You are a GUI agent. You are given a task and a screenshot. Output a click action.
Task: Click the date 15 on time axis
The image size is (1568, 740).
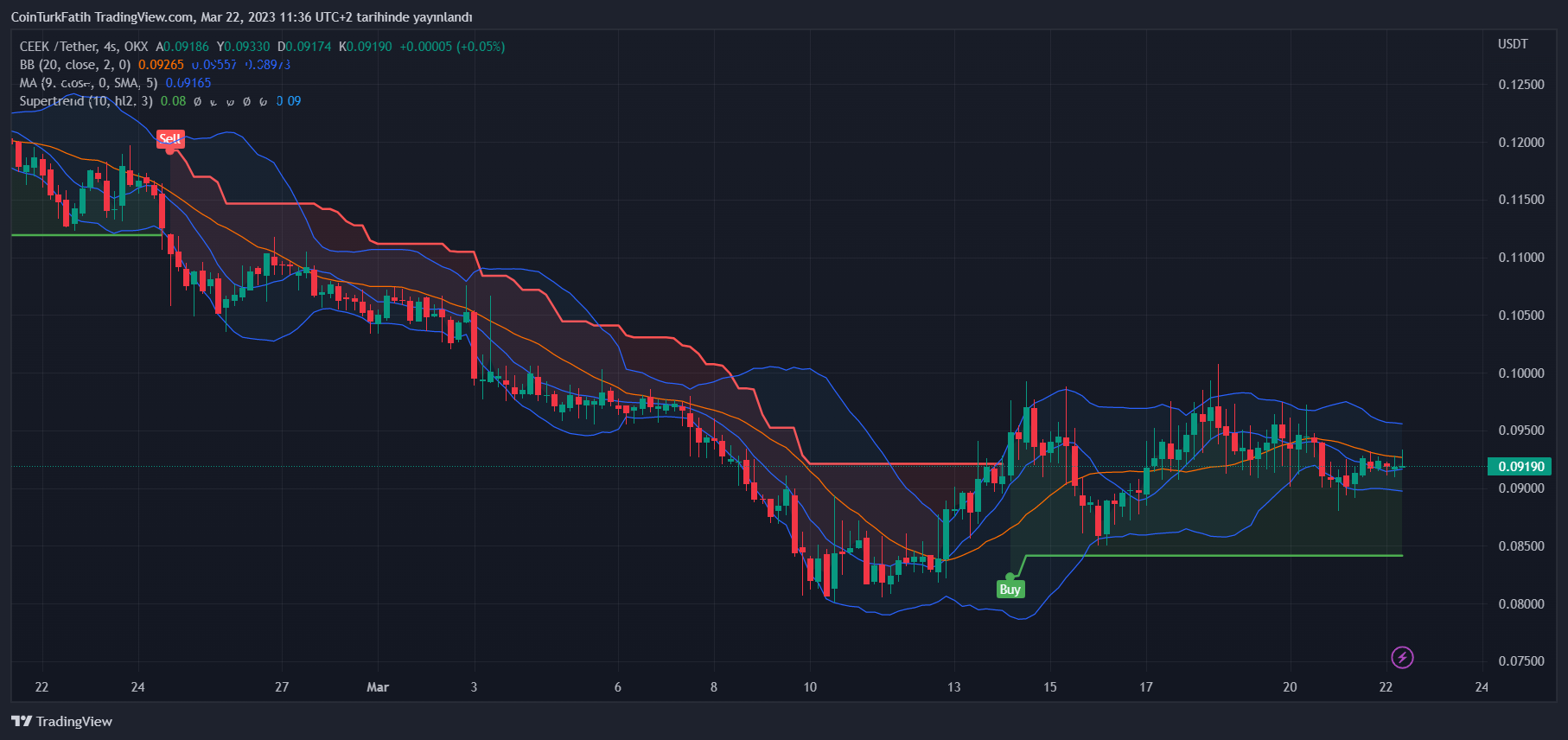point(1050,687)
